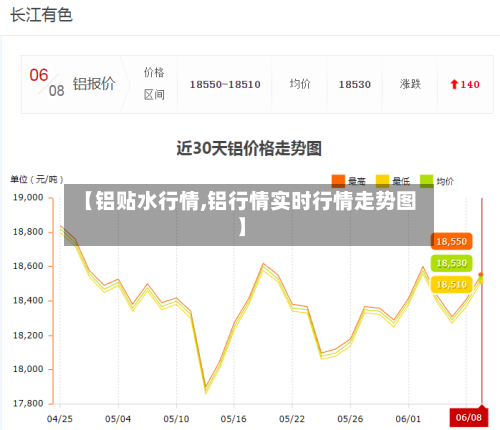
Task: Click the 18,400 y-axis label
Action: pyautogui.click(x=28, y=301)
